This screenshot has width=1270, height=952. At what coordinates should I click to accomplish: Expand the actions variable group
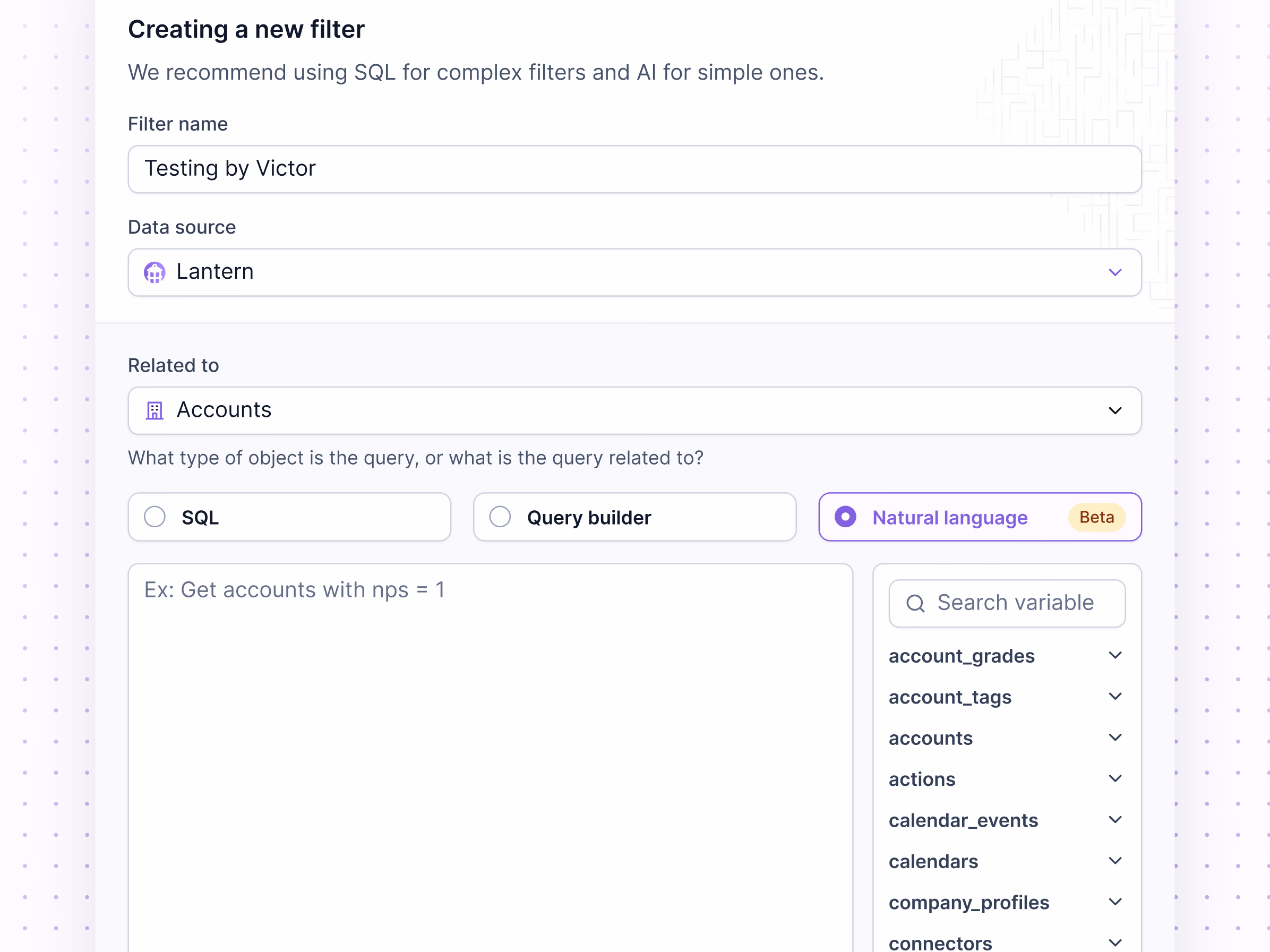(x=1007, y=779)
